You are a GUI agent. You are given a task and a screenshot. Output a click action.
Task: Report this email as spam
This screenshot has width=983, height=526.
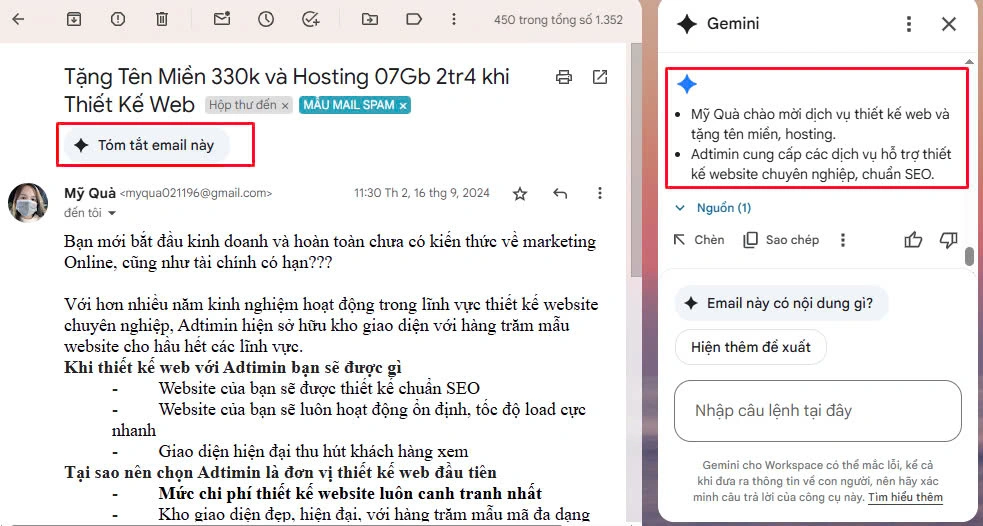point(118,19)
